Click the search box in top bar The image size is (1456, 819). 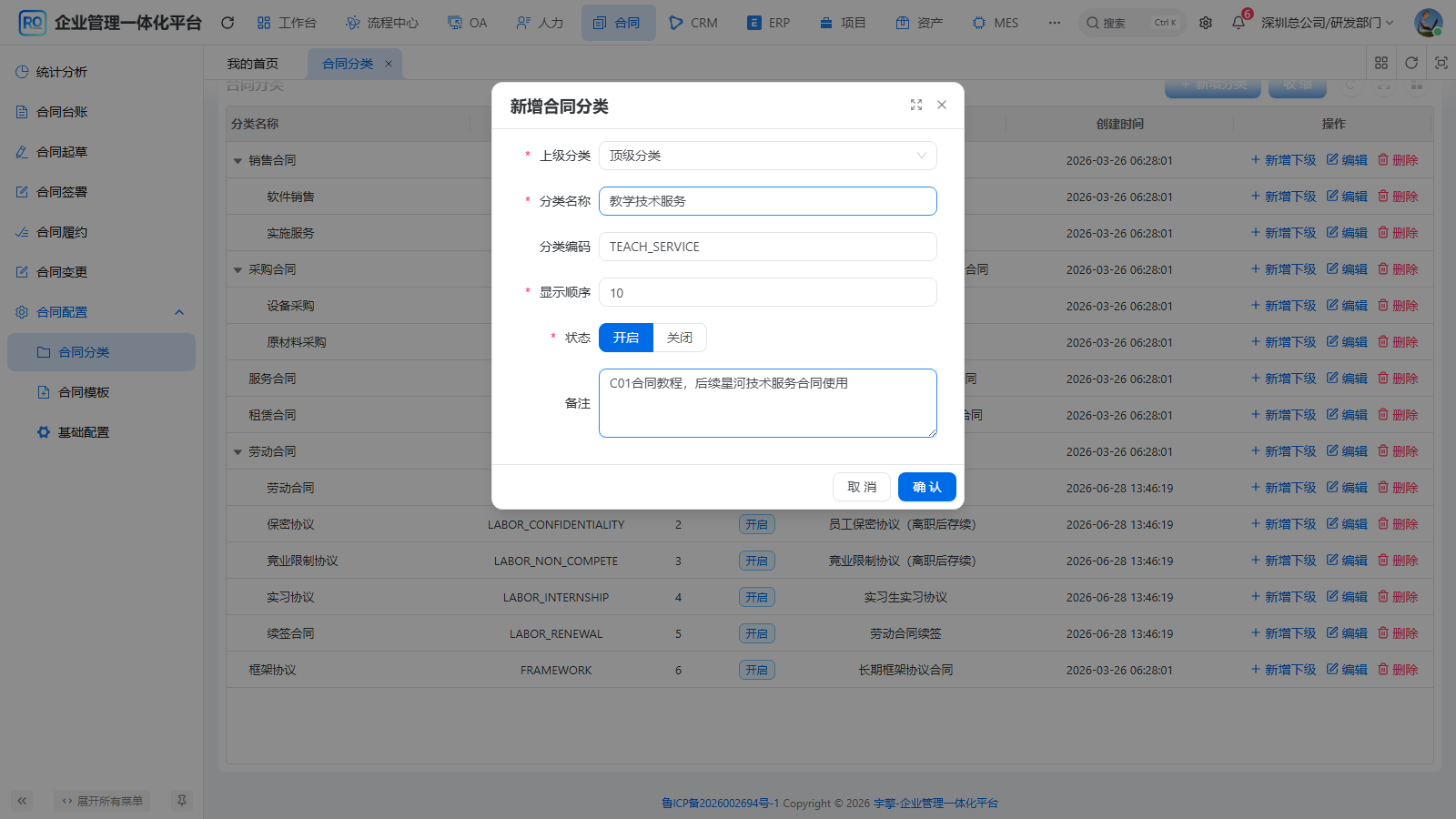tap(1132, 23)
